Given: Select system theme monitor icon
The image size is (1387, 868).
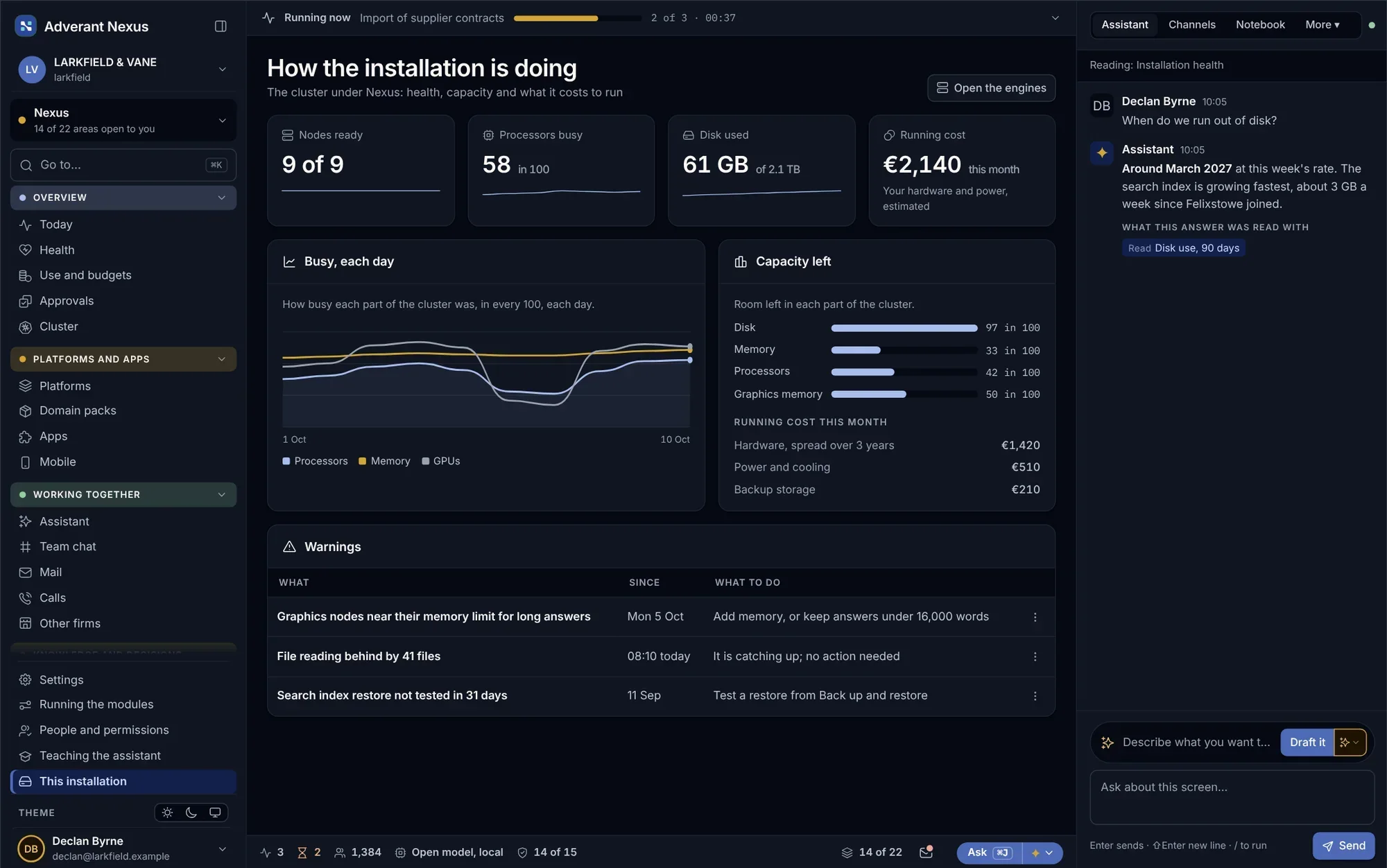Looking at the screenshot, I should [215, 813].
